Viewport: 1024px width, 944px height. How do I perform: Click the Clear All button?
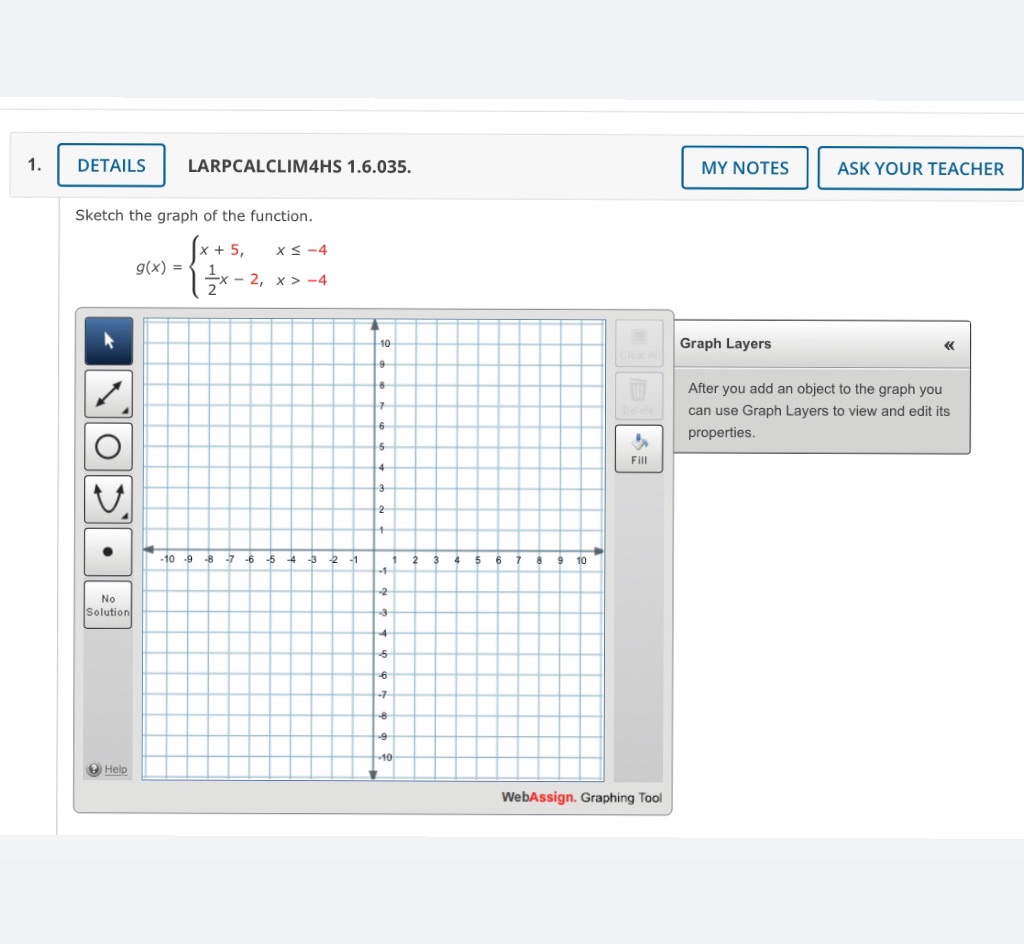639,343
